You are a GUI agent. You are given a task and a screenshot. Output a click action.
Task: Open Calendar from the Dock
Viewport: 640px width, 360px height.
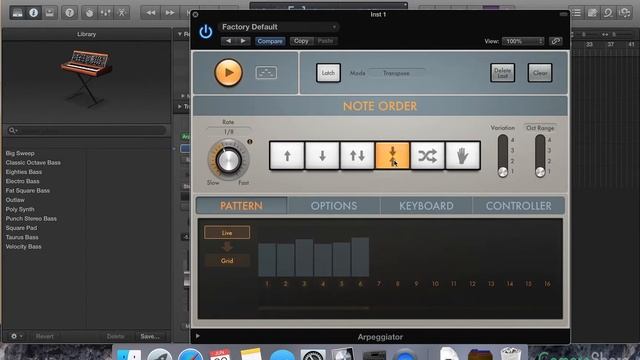pyautogui.click(x=220, y=354)
